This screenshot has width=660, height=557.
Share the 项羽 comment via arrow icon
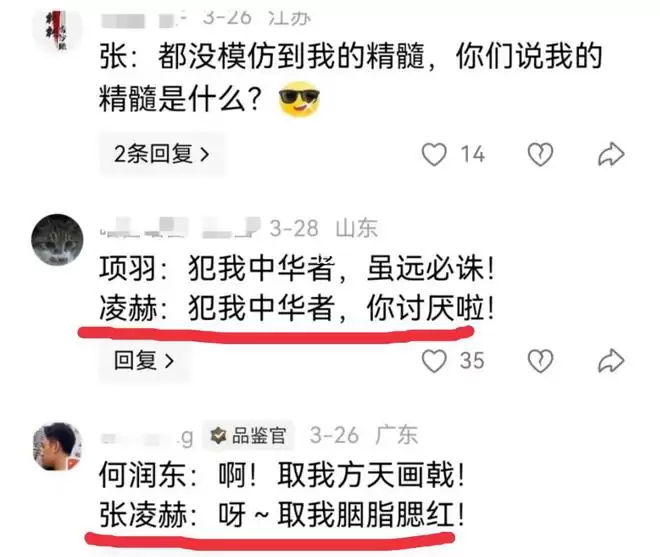coord(611,361)
